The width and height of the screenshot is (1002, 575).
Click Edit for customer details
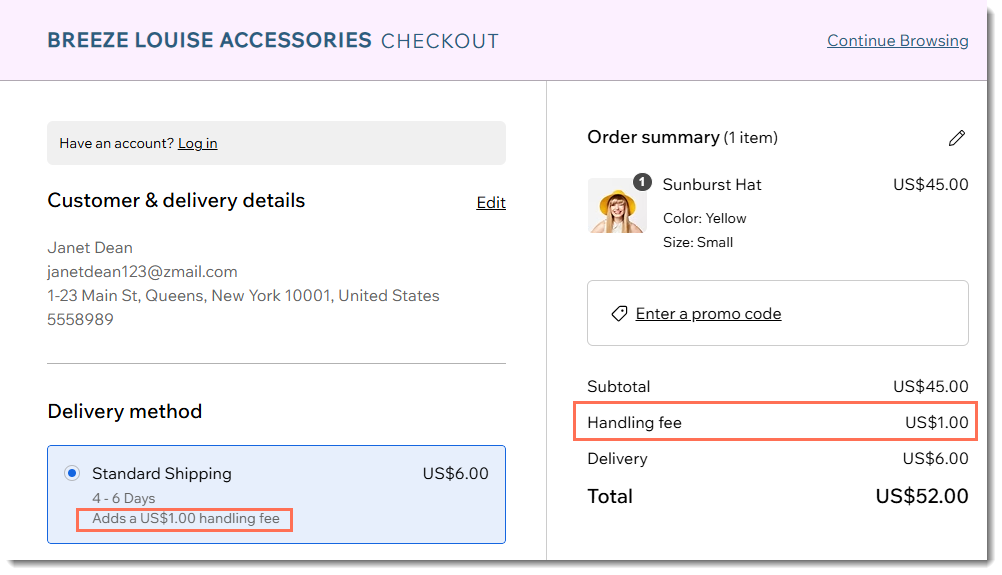click(x=491, y=202)
